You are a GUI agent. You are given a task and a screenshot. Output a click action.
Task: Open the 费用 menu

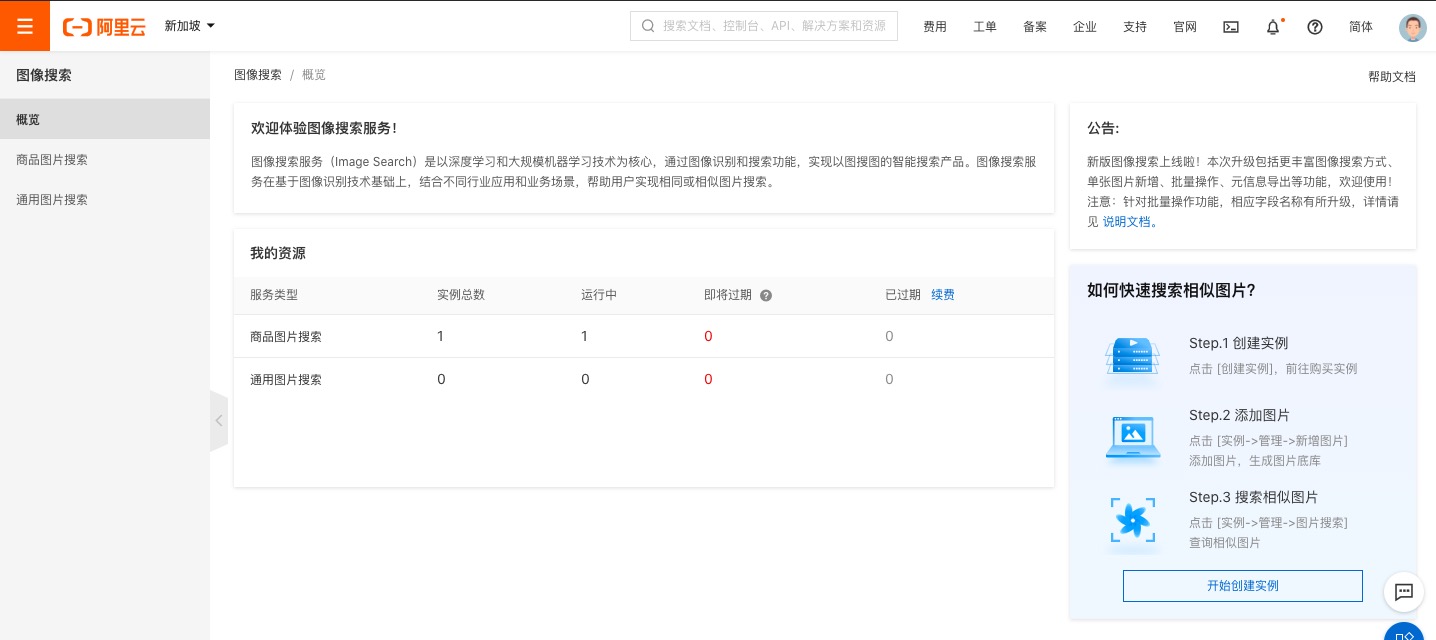(935, 27)
